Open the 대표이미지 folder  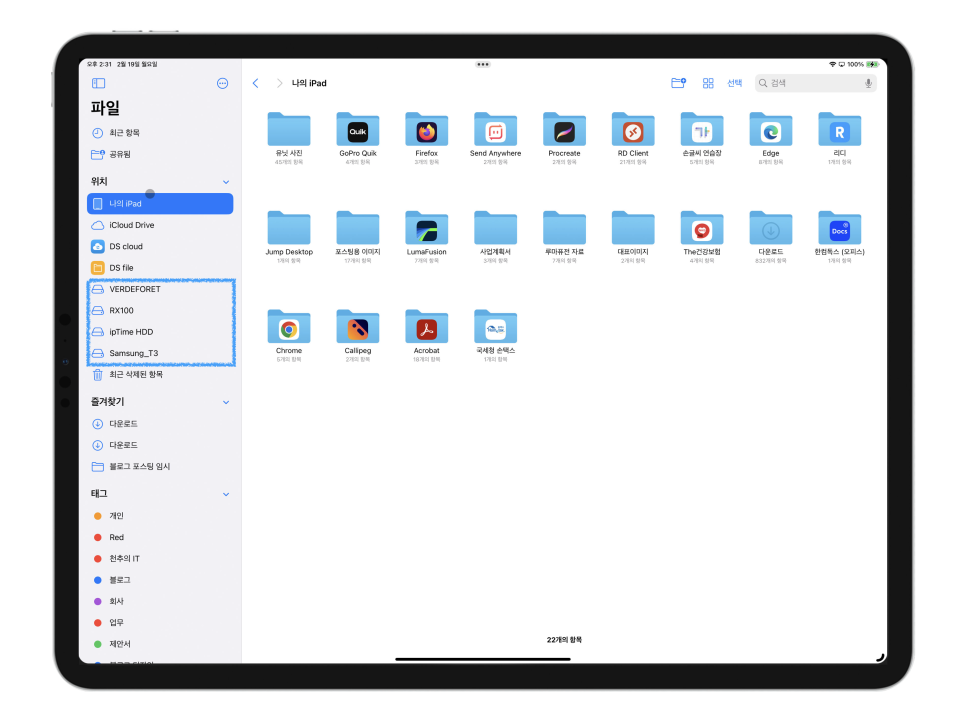coord(633,237)
